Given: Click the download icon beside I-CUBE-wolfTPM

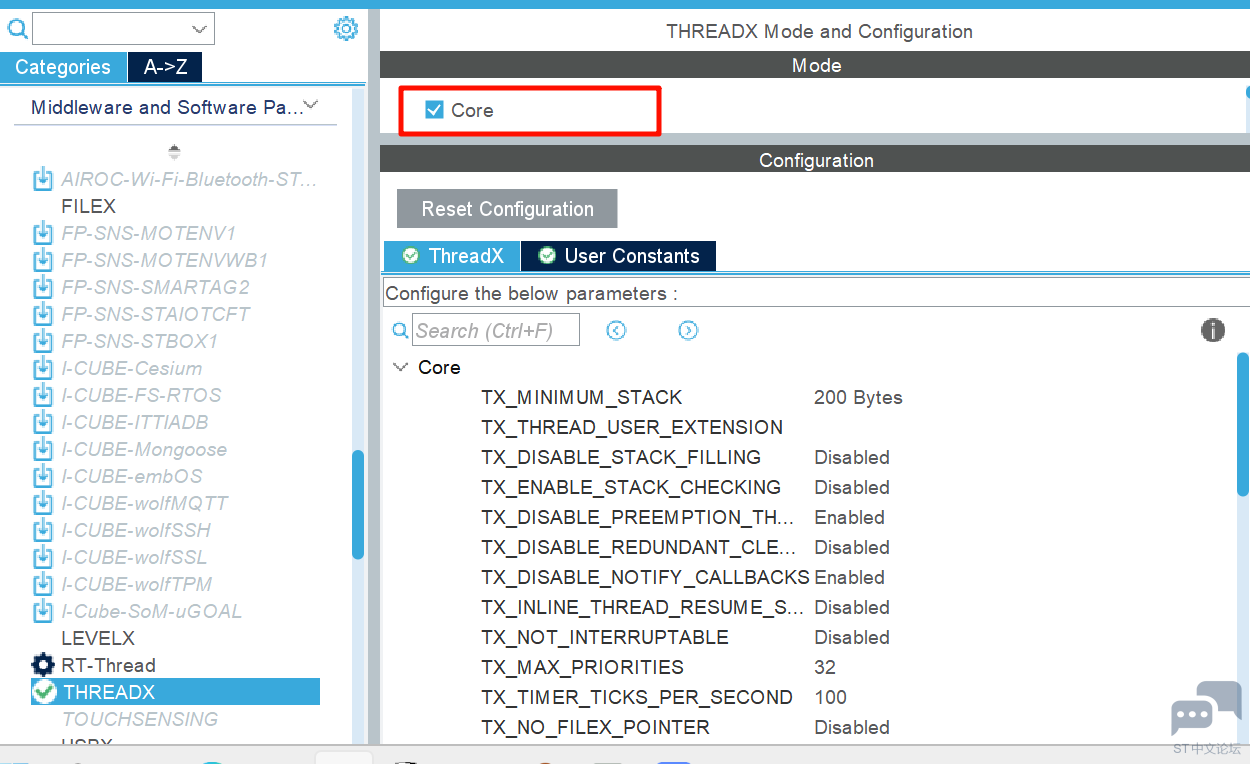Looking at the screenshot, I should coord(43,585).
